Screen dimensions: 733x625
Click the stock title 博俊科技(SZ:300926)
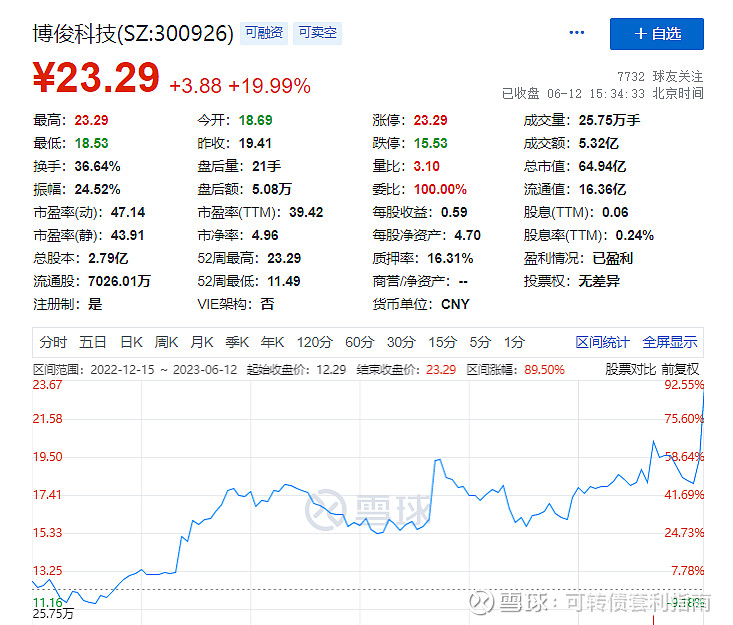(x=133, y=34)
